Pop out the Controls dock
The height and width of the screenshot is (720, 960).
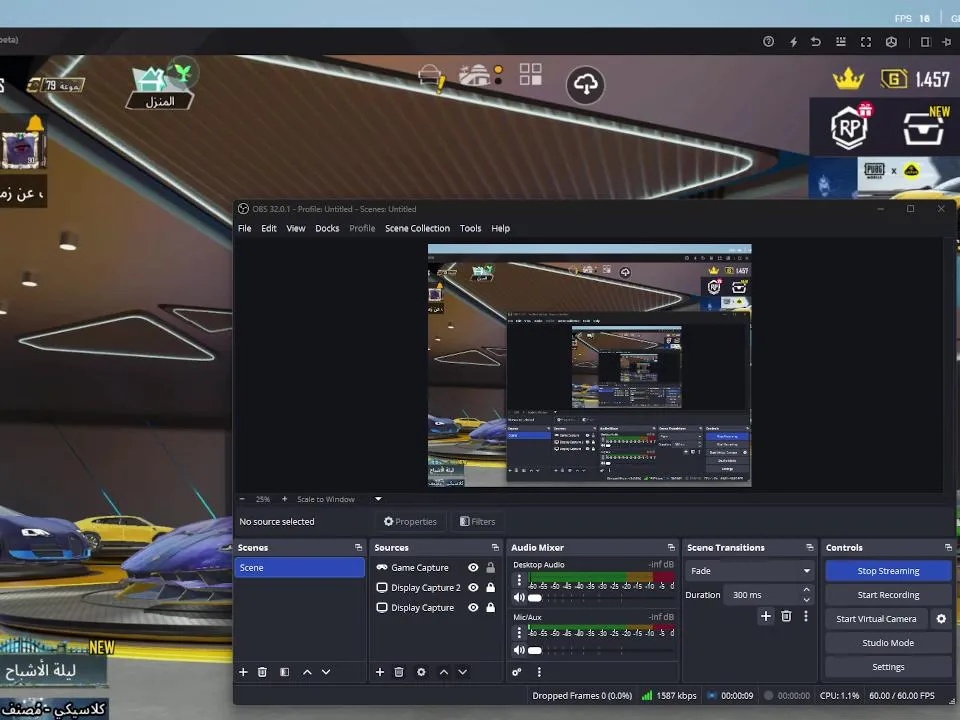pyautogui.click(x=948, y=547)
